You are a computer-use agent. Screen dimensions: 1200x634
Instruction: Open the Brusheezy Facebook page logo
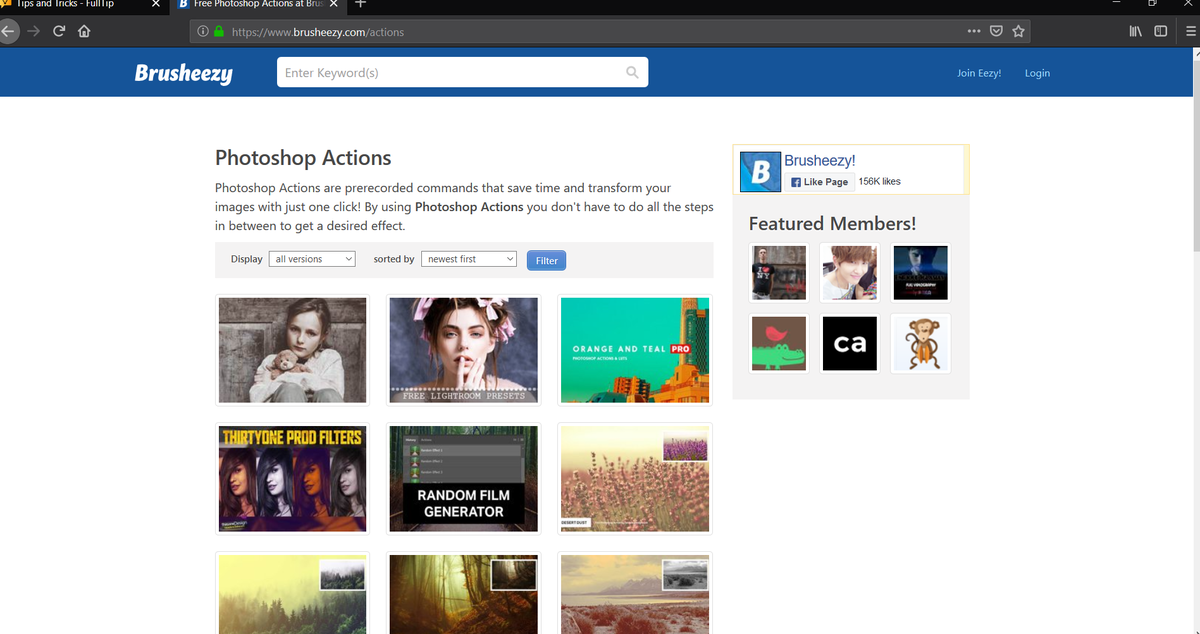pos(760,171)
